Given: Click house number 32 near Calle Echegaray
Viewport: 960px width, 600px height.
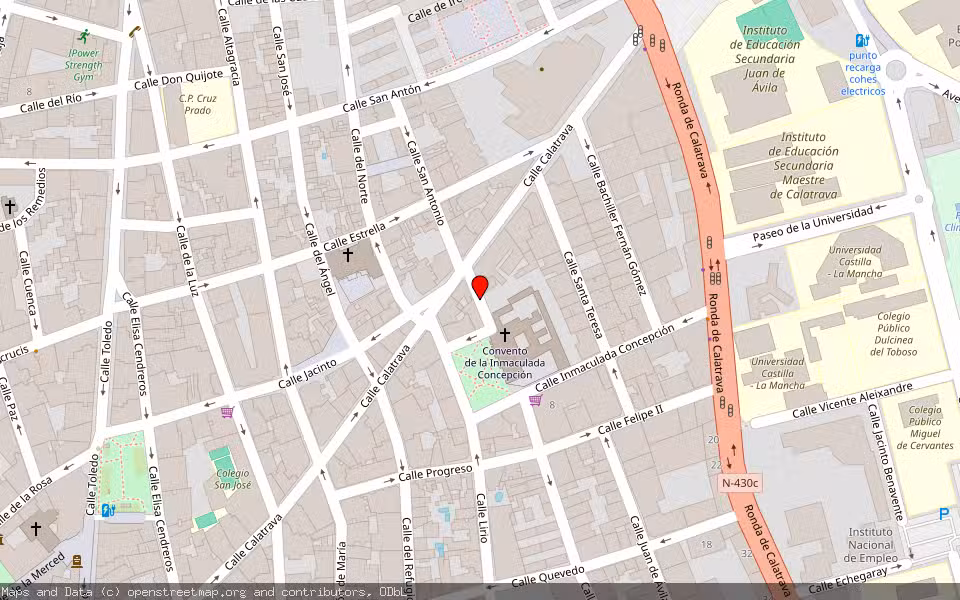Looking at the screenshot, I should pyautogui.click(x=746, y=553).
